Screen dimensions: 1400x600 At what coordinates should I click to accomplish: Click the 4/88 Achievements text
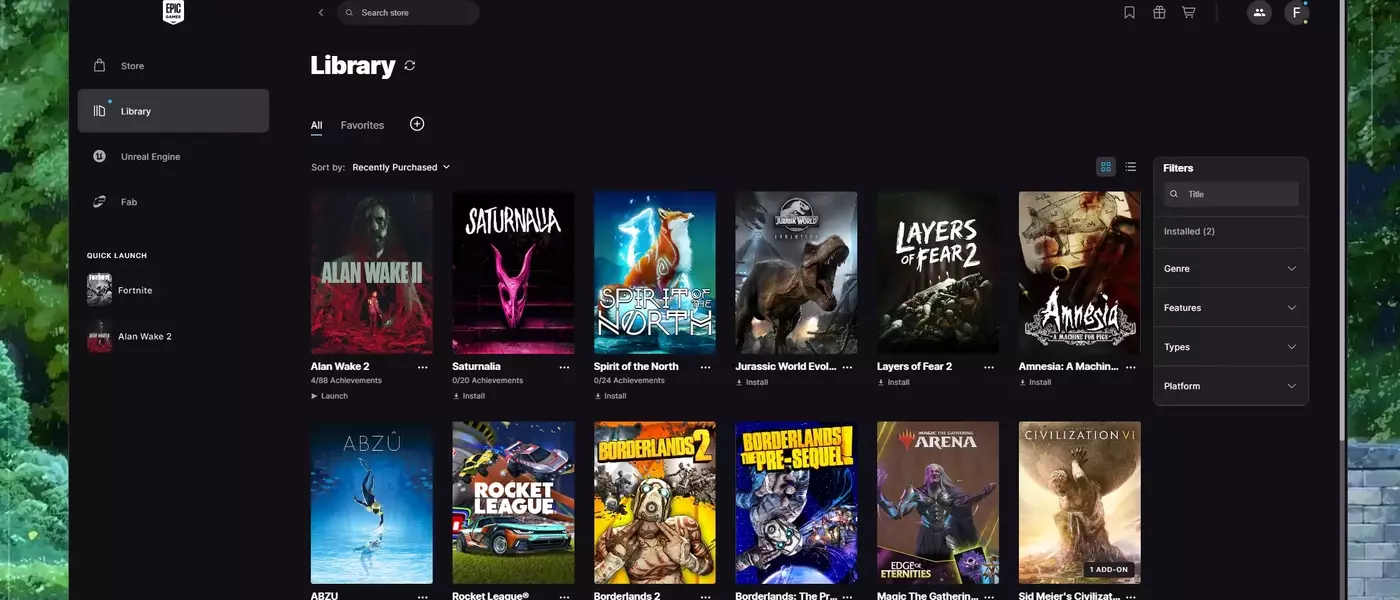[346, 381]
